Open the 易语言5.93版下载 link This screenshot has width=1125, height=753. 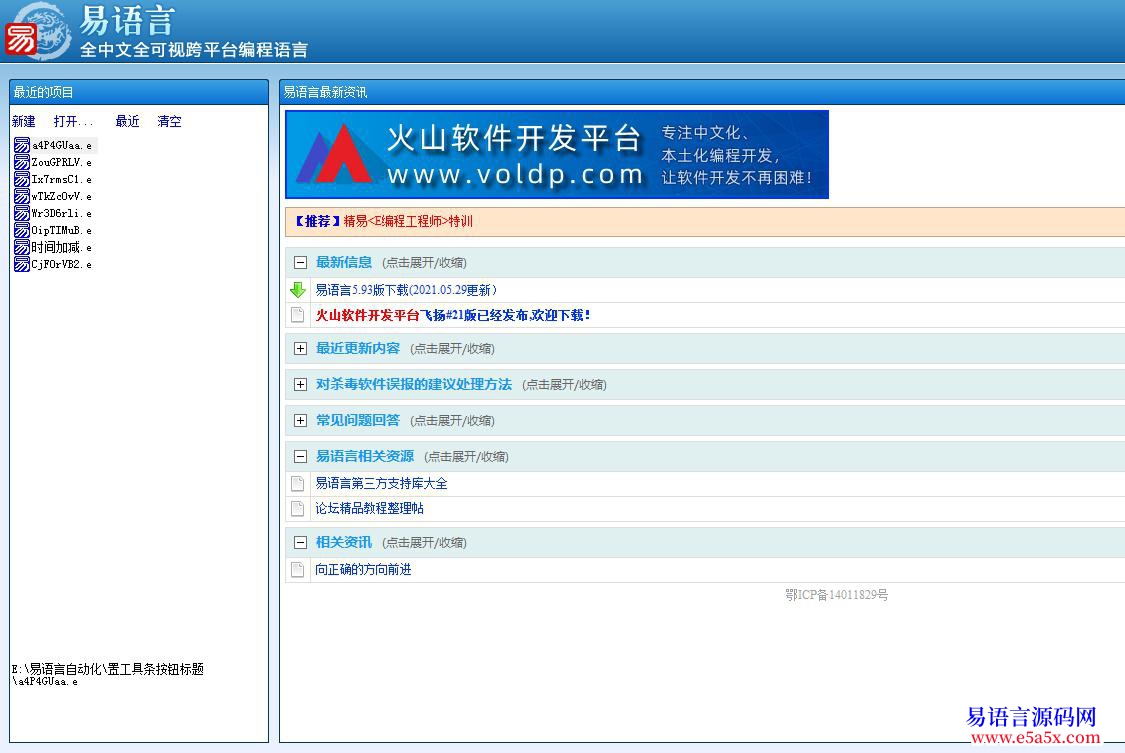[406, 291]
